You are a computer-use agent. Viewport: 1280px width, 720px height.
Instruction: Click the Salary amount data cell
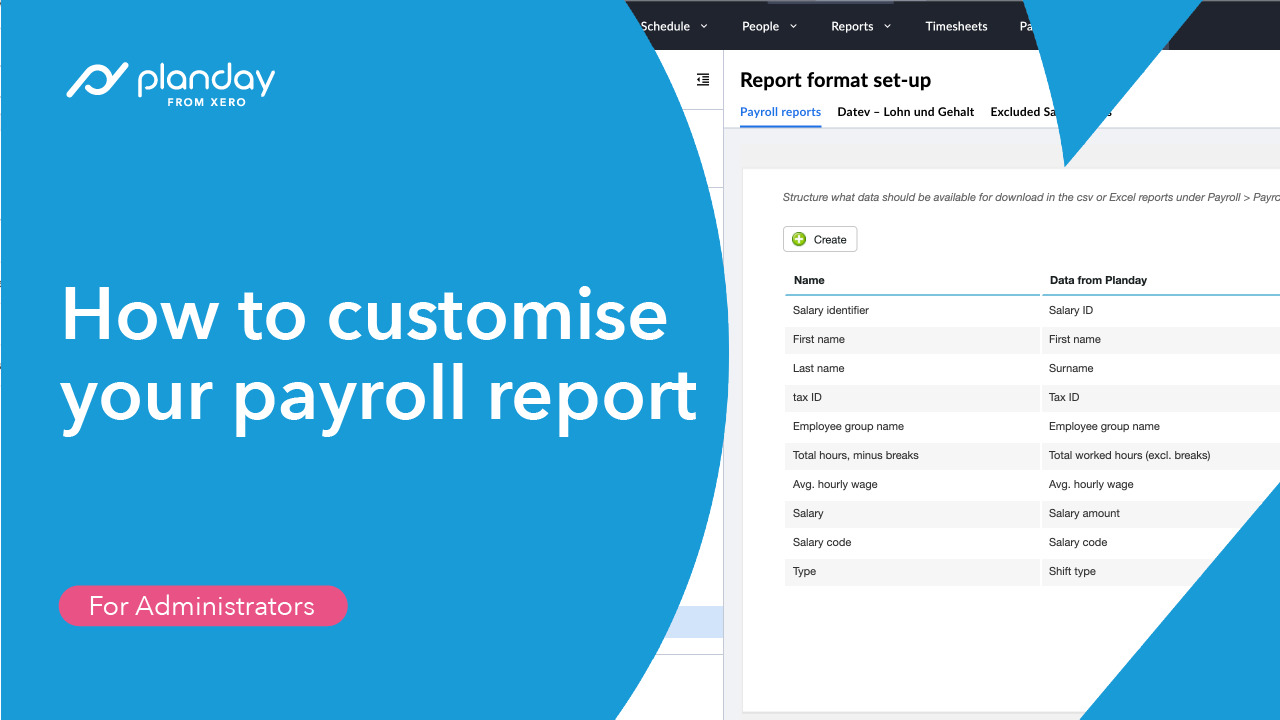coord(1084,513)
